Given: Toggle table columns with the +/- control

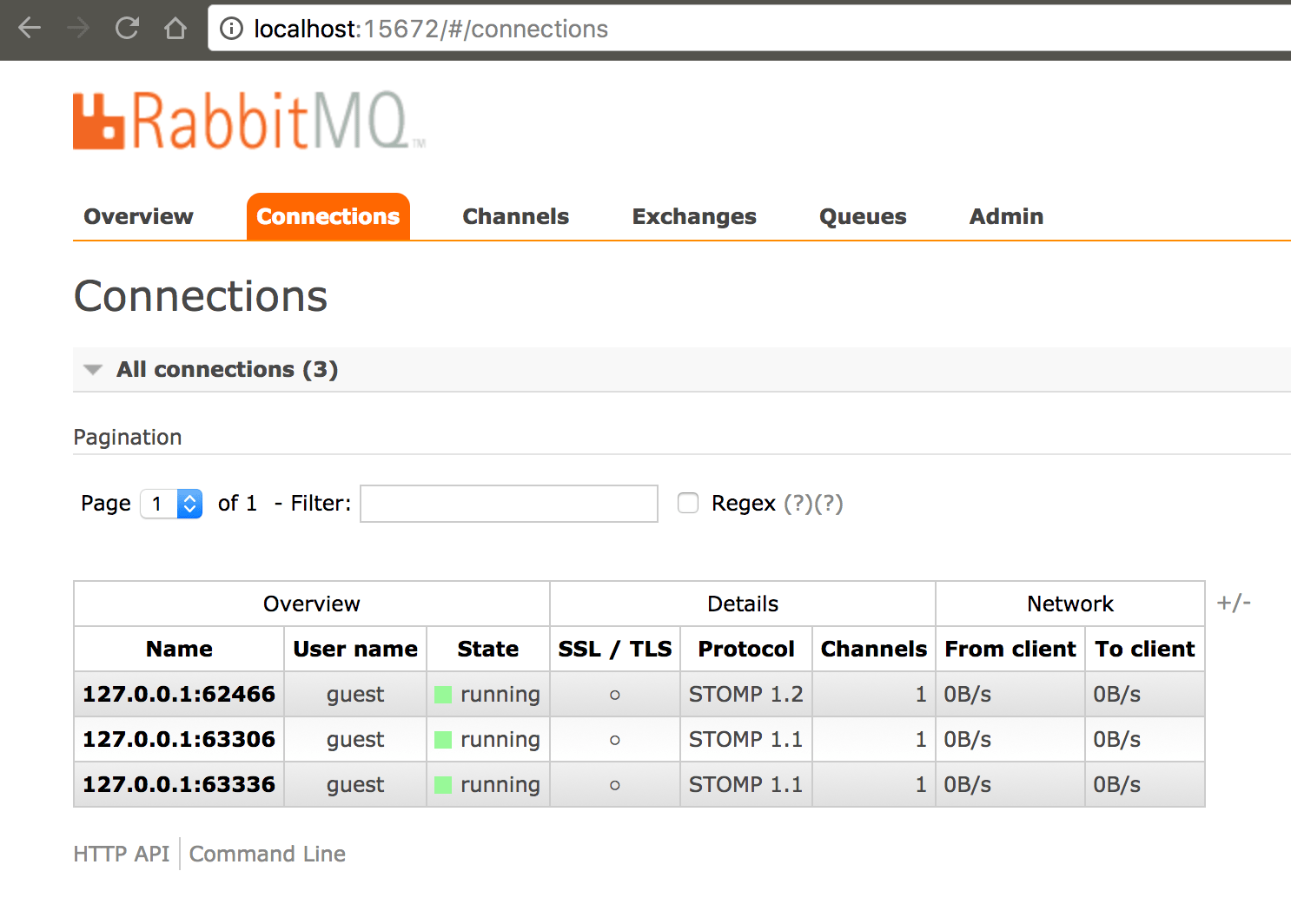Looking at the screenshot, I should click(x=1234, y=603).
